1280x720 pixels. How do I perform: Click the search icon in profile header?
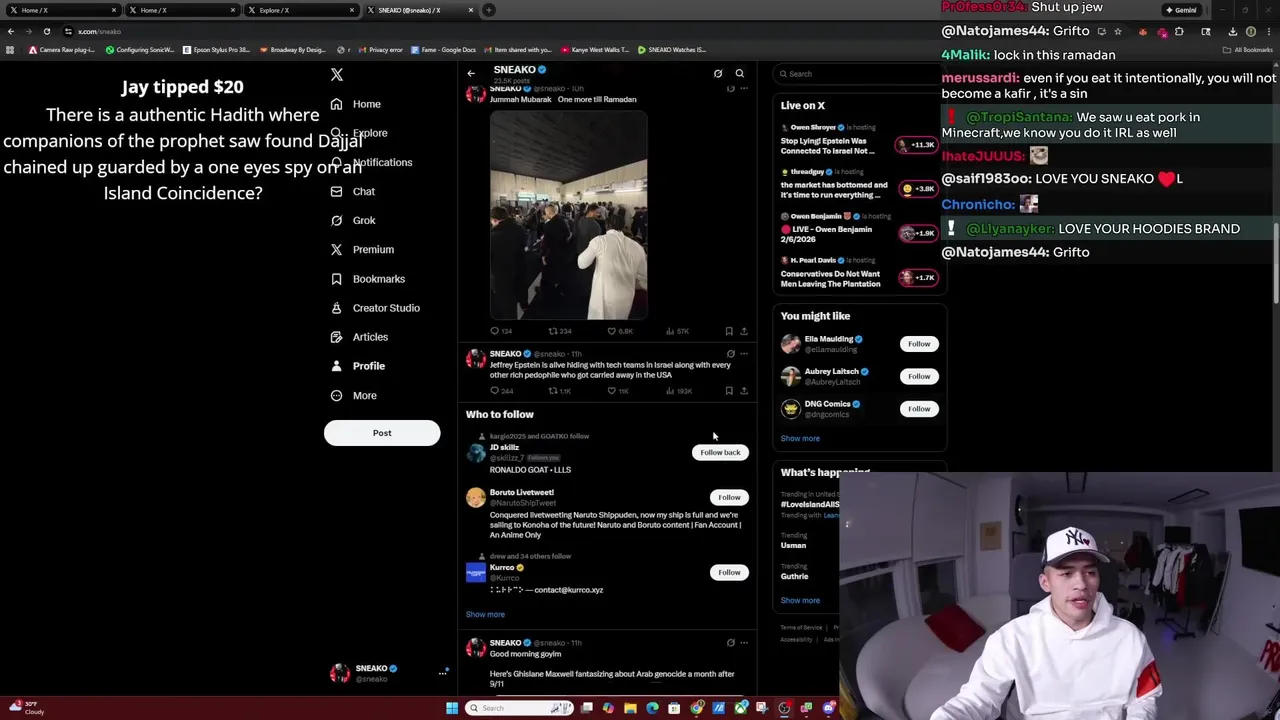pyautogui.click(x=740, y=73)
